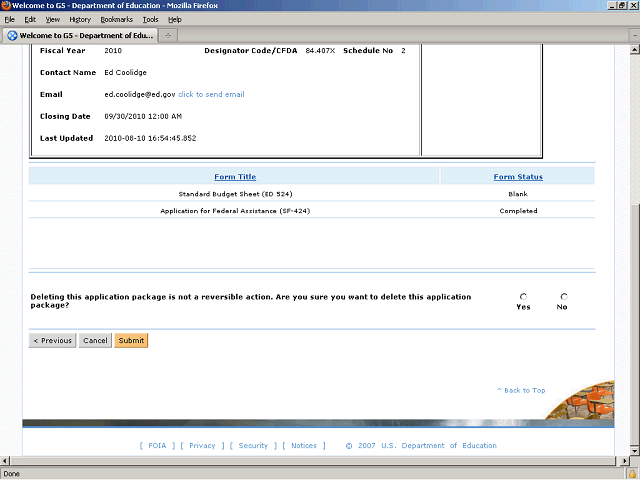Click the email address ed.coolidge@ed.gov
The width and height of the screenshot is (640, 480).
tap(140, 94)
